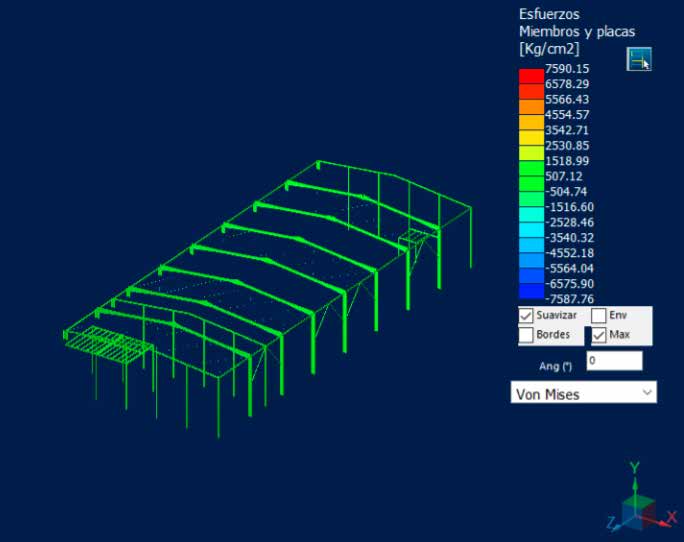Click the Ang (°) input field

pyautogui.click(x=614, y=361)
